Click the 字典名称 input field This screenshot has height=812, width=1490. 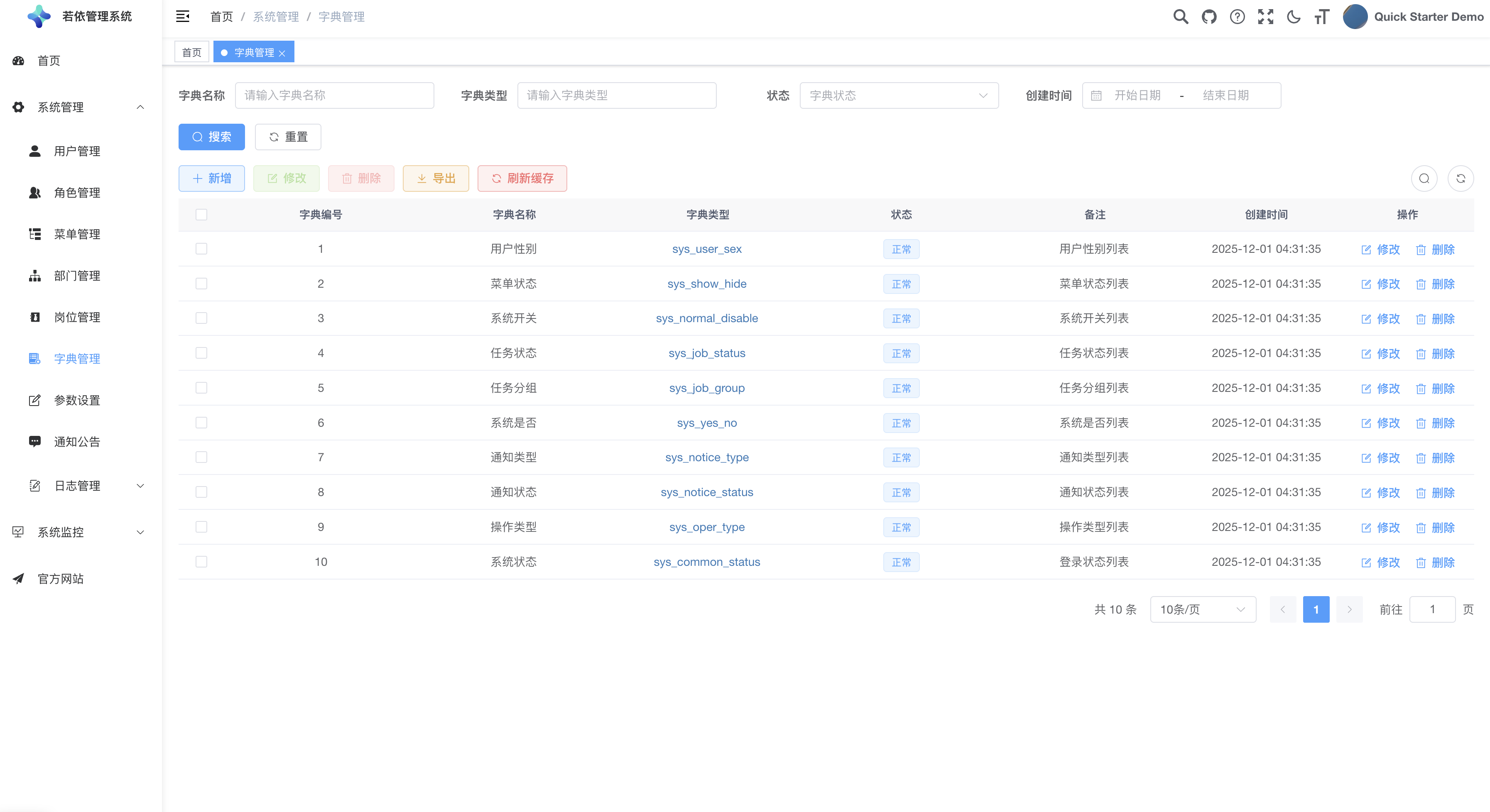334,95
